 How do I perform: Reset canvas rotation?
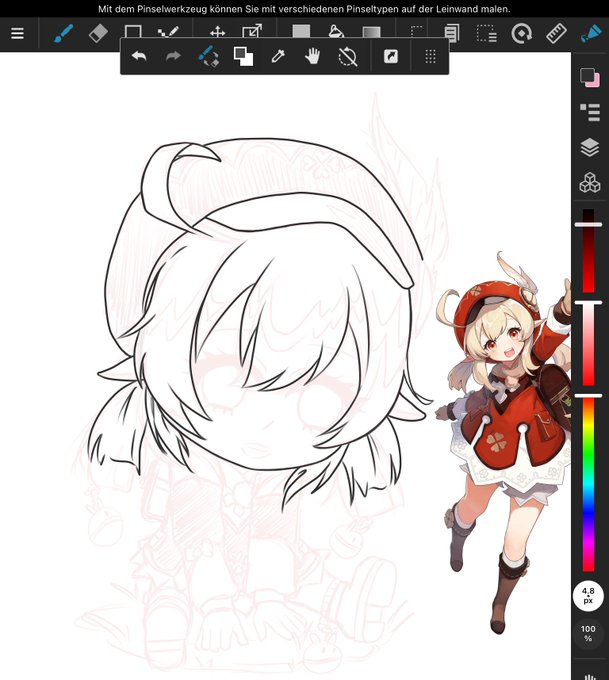click(347, 56)
